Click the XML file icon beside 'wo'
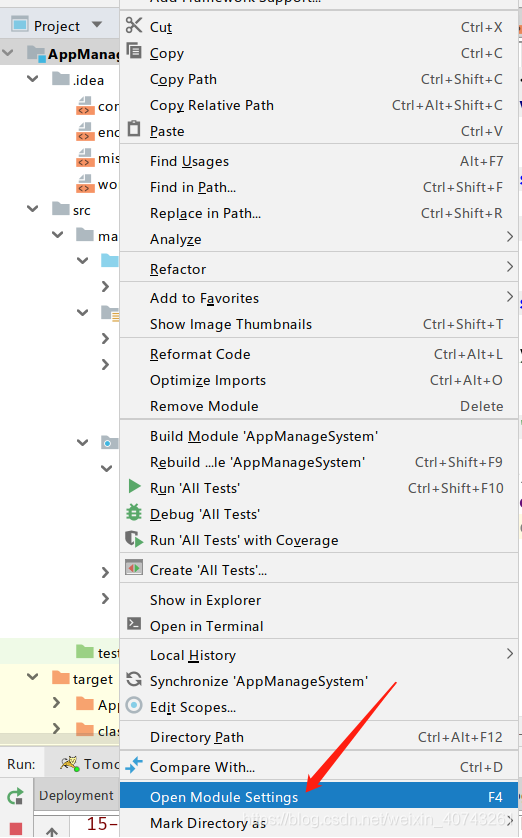Viewport: 522px width, 838px height. pyautogui.click(x=85, y=184)
